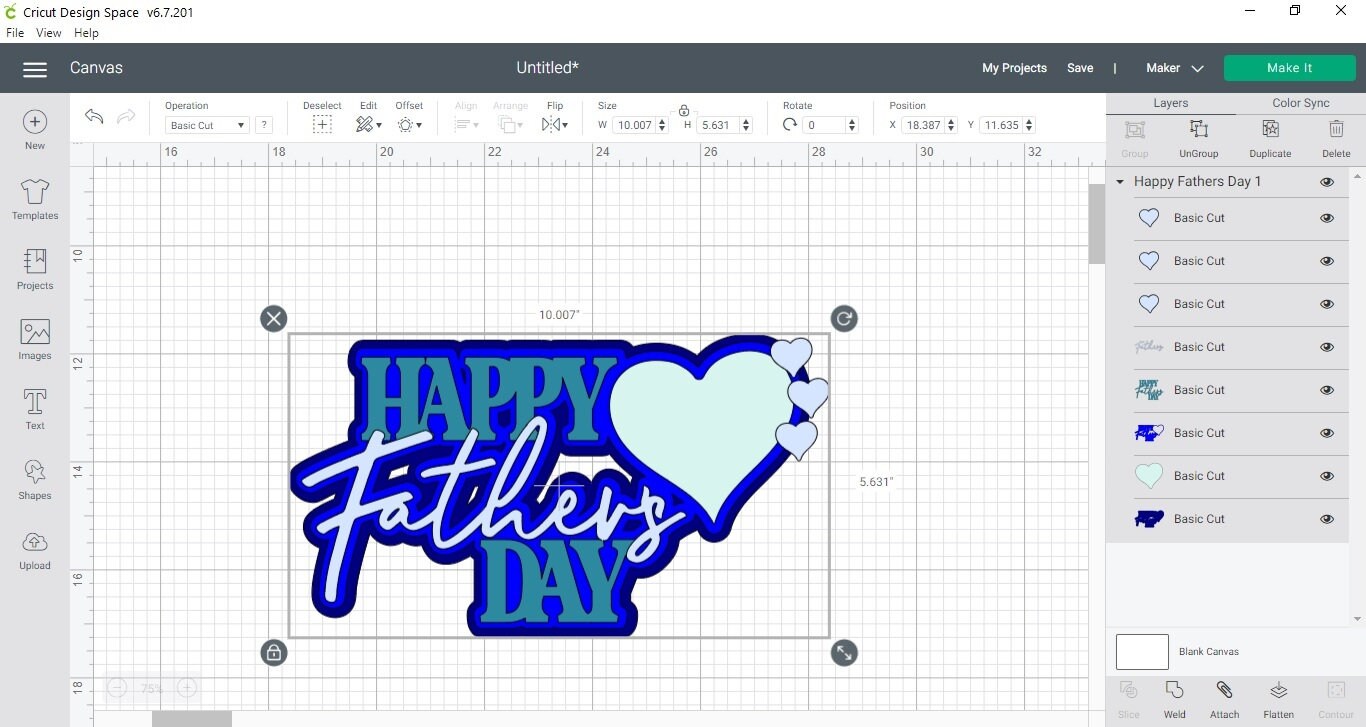
Task: Hide the large mint heart layer
Action: tap(1327, 476)
